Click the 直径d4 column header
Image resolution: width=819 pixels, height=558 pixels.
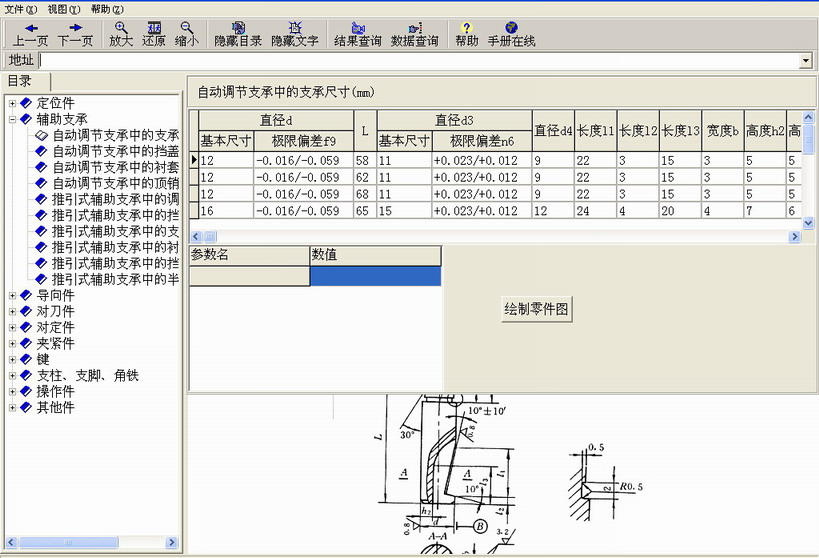pos(553,131)
